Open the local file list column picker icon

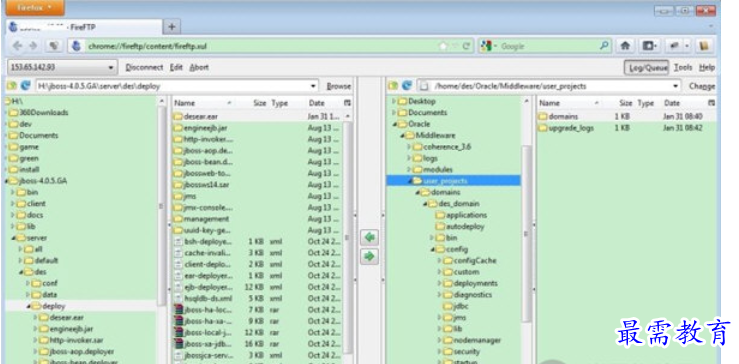[x=347, y=102]
